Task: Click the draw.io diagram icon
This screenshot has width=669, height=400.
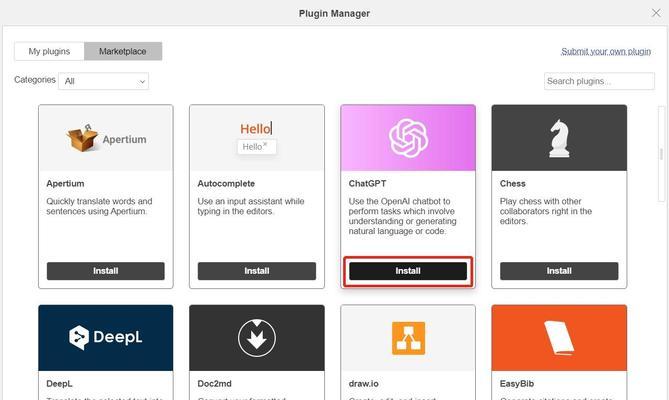Action: point(408,338)
